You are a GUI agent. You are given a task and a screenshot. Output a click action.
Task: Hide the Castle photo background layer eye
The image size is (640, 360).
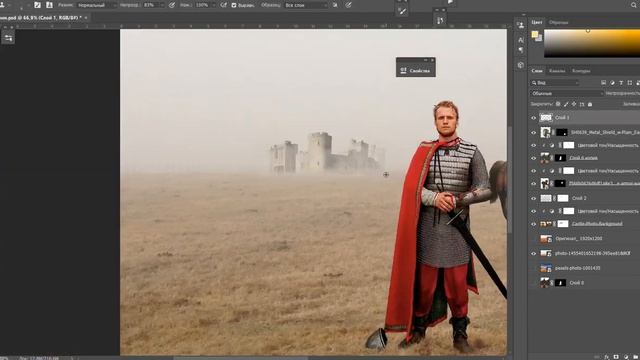click(x=533, y=224)
